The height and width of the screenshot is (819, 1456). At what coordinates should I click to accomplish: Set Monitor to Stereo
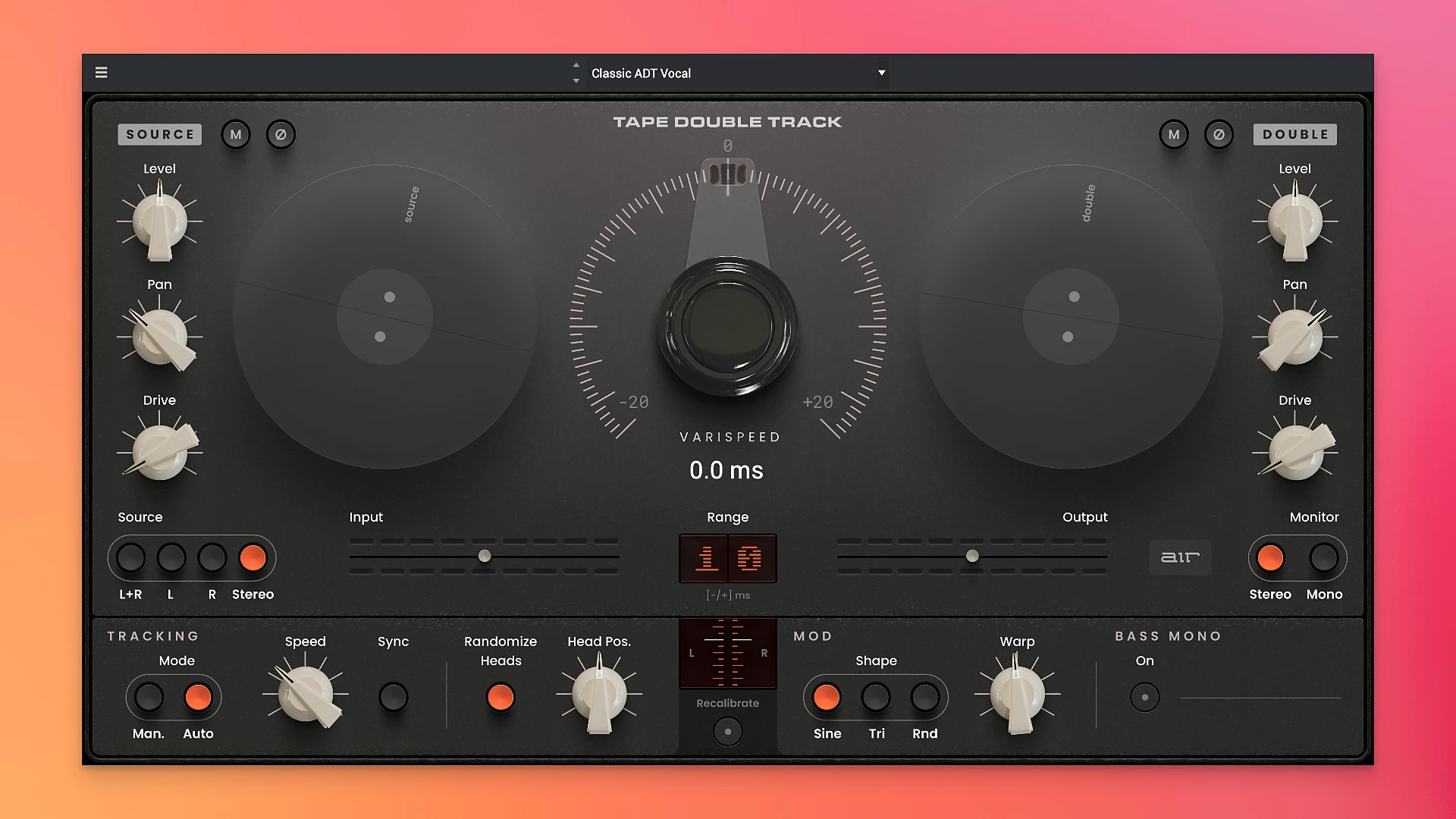tap(1270, 558)
